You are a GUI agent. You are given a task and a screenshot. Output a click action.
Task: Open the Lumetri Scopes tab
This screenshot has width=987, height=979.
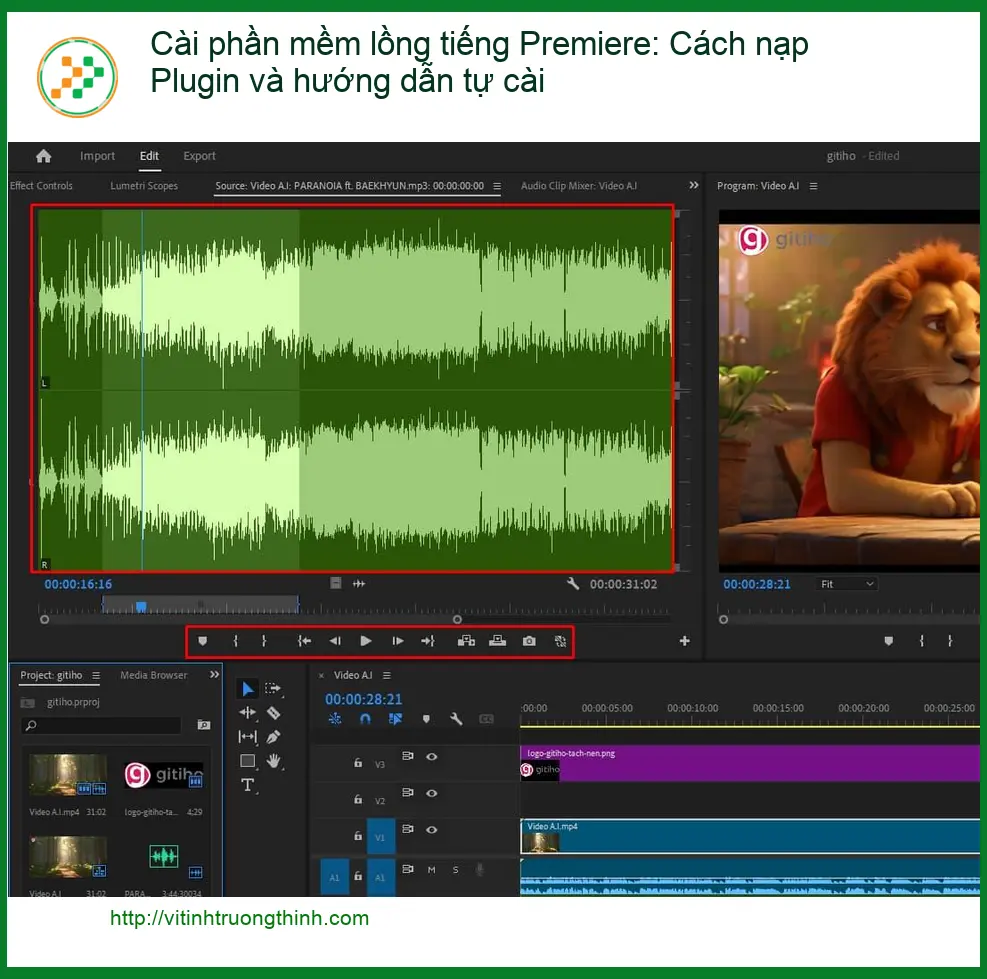(144, 186)
